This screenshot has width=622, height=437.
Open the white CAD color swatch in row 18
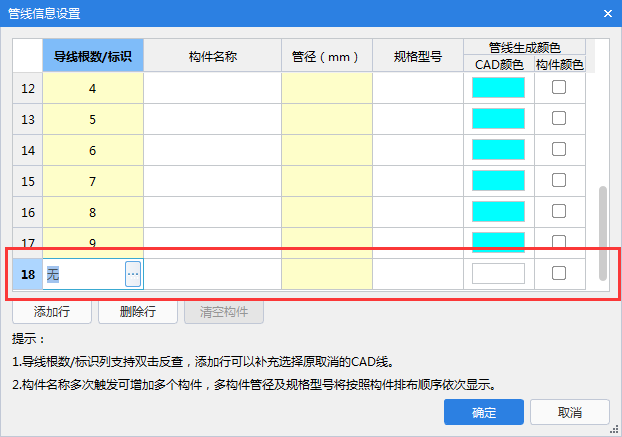pyautogui.click(x=498, y=273)
